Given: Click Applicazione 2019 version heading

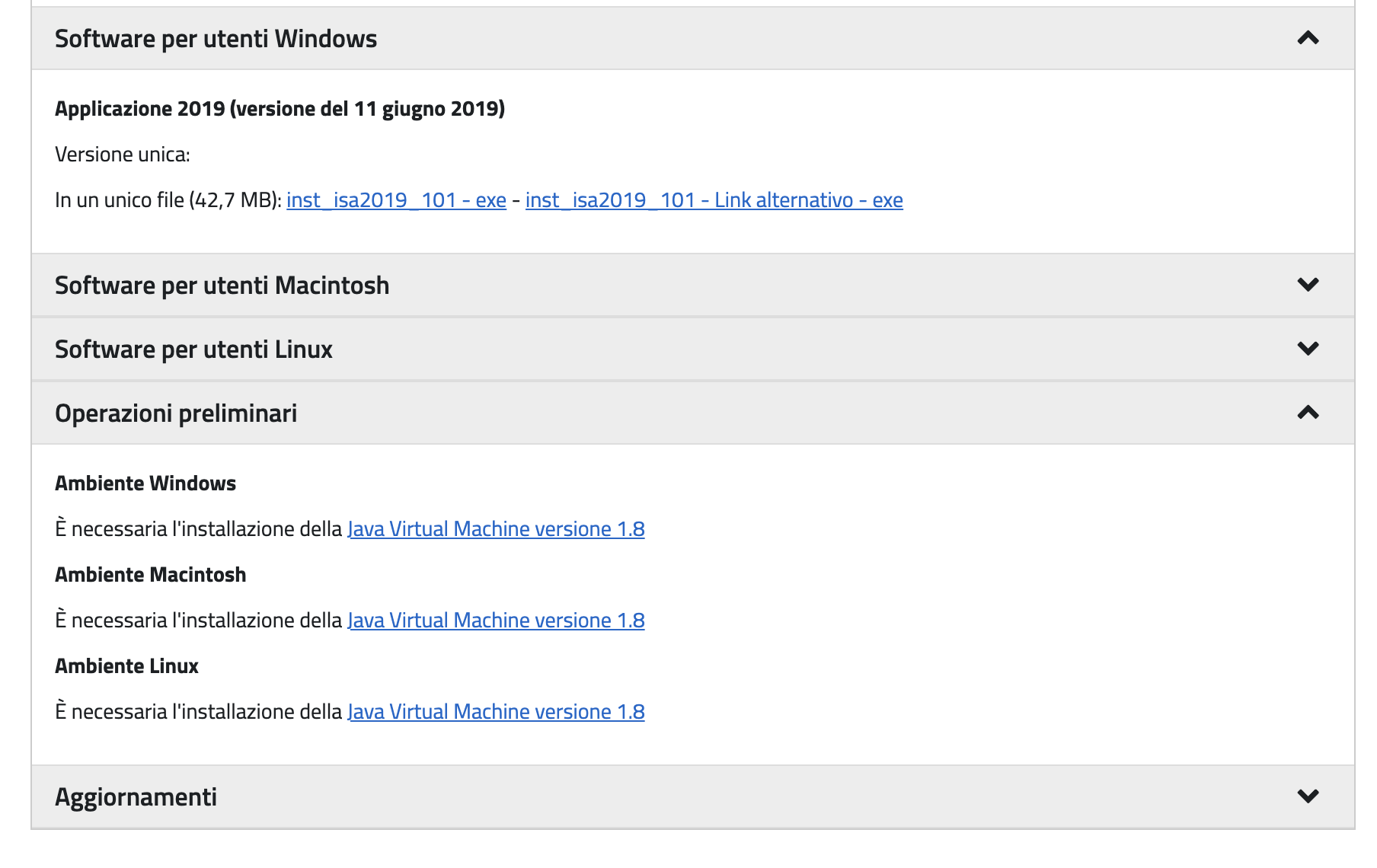Looking at the screenshot, I should pos(280,109).
